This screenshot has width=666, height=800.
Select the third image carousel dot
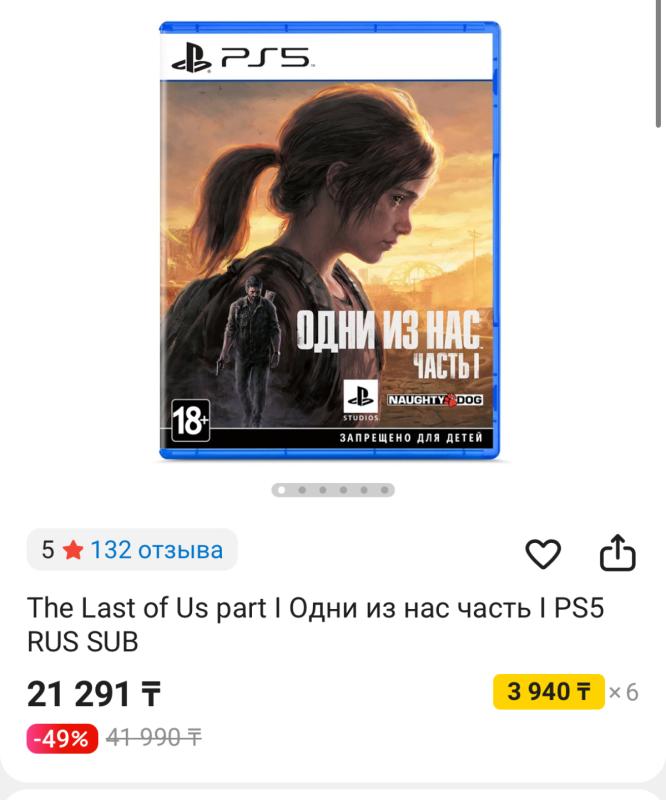(323, 490)
